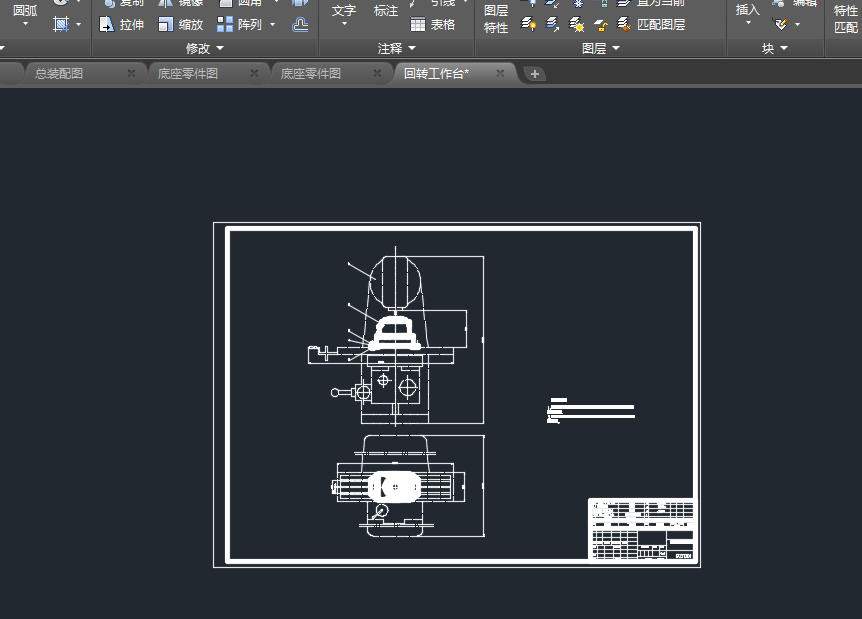
Task: Open 图层特性 (Layer Properties) manager
Action: (496, 19)
